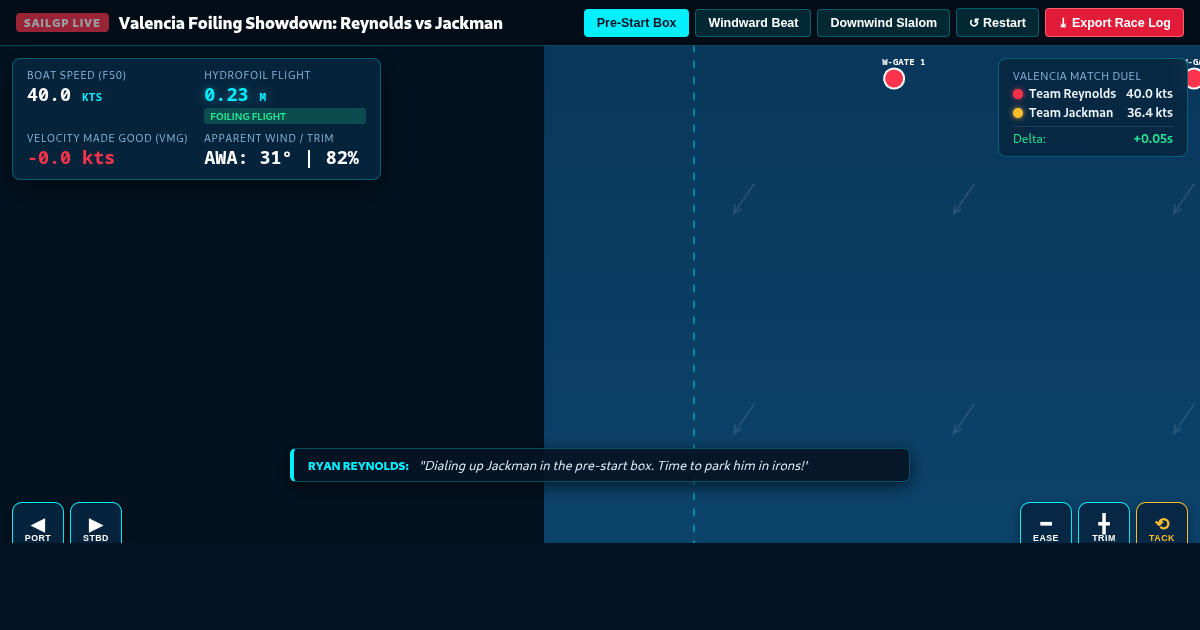Image resolution: width=1200 pixels, height=630 pixels.
Task: Open the Windward Beat tab
Action: point(753,23)
